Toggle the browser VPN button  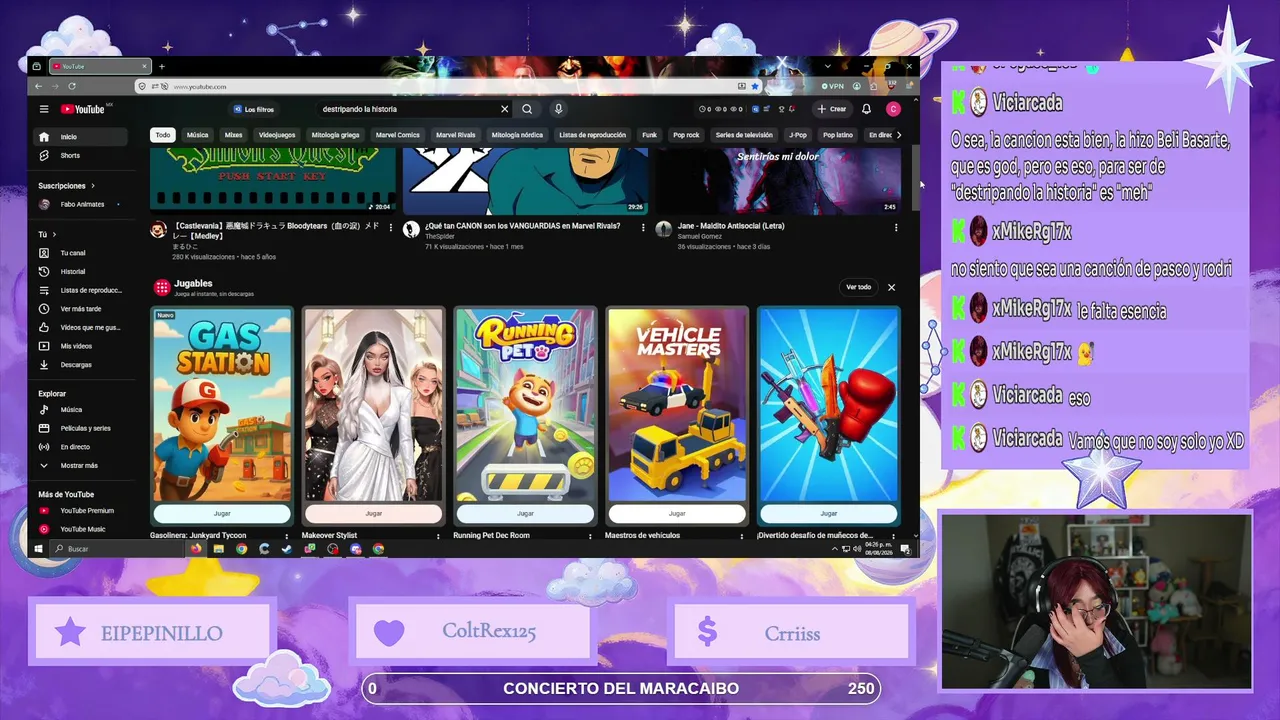834,86
